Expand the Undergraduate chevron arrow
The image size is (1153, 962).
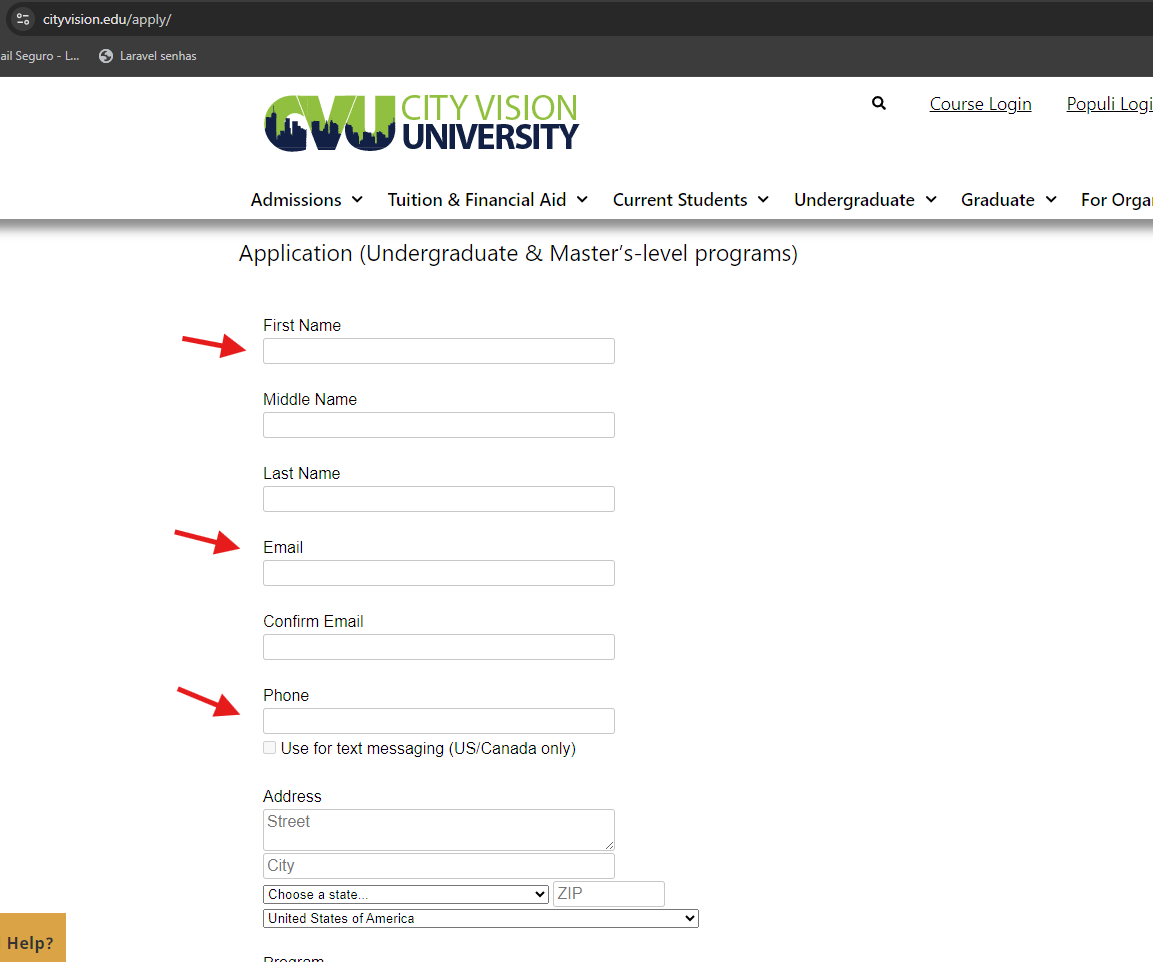931,199
